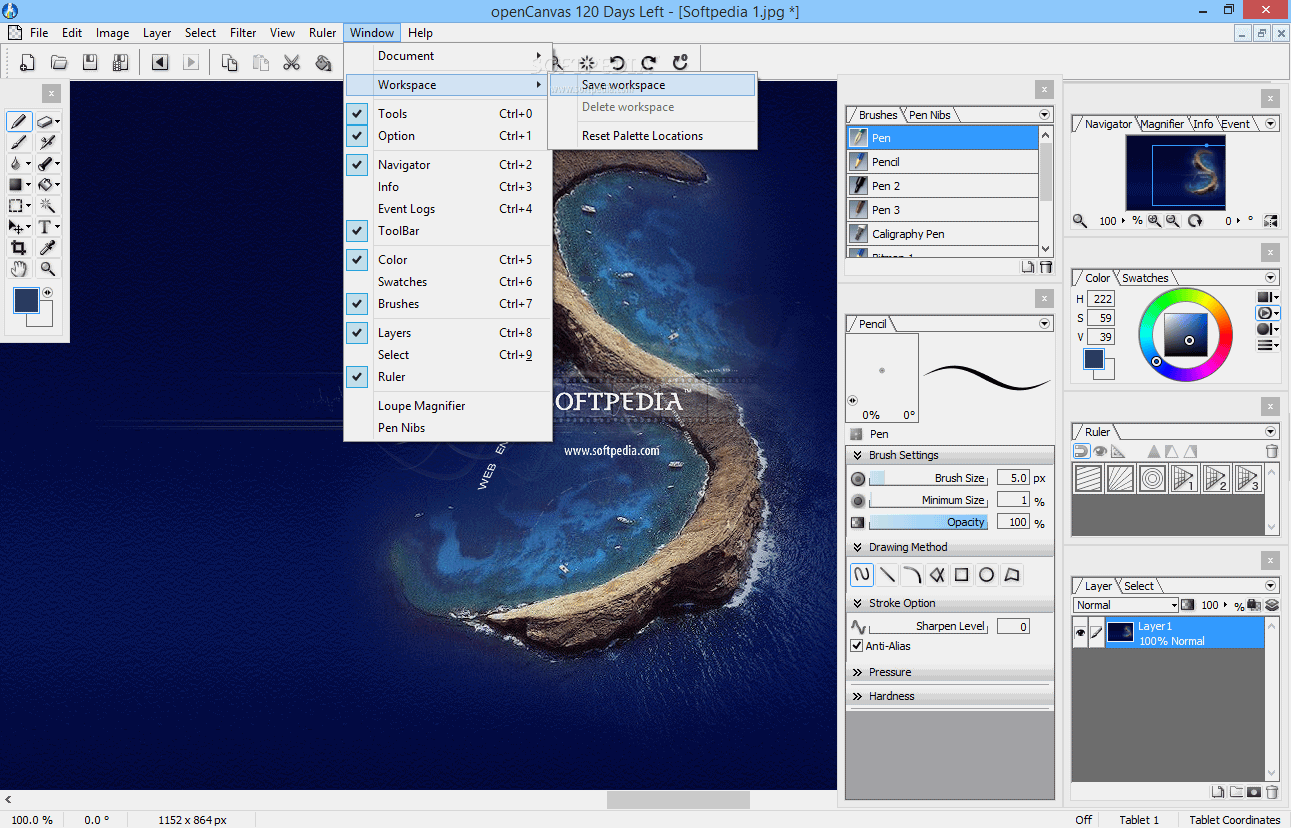Click the Ruler panel trash icon
The width and height of the screenshot is (1291, 828).
[x=1272, y=452]
